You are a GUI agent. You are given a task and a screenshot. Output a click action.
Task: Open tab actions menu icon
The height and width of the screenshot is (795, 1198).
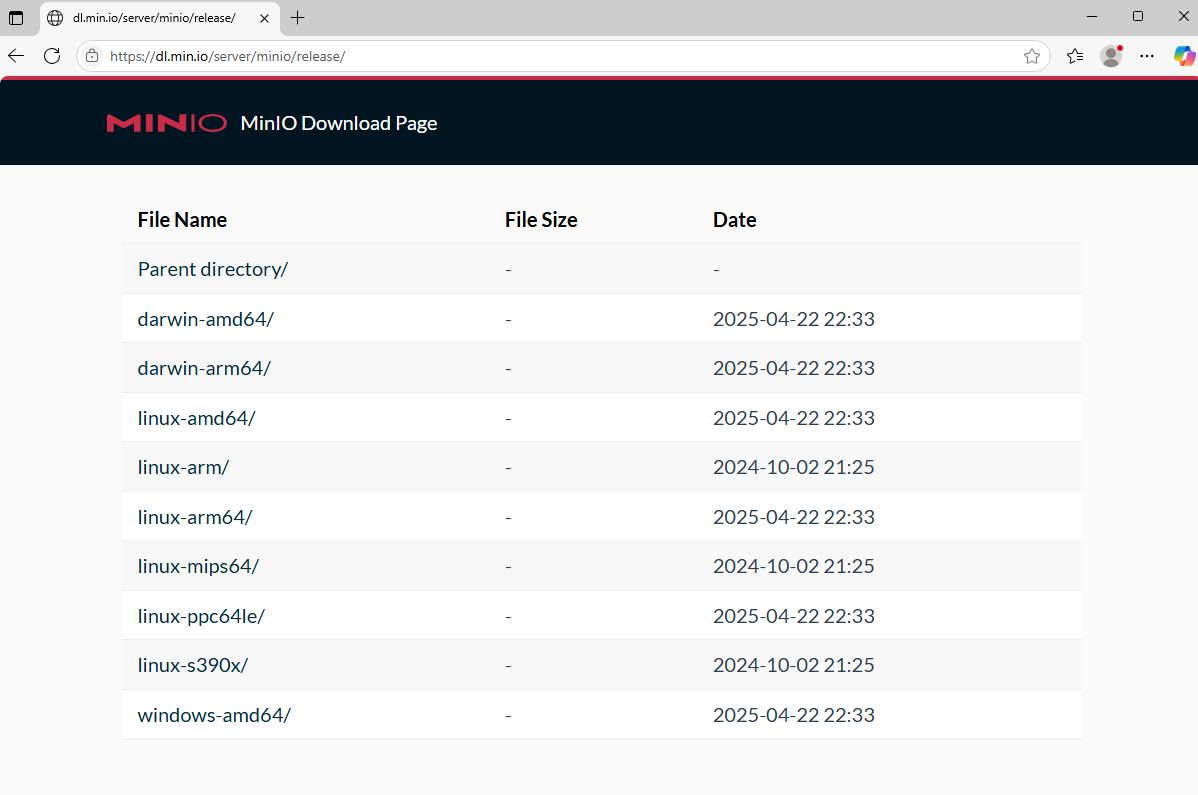pyautogui.click(x=16, y=18)
